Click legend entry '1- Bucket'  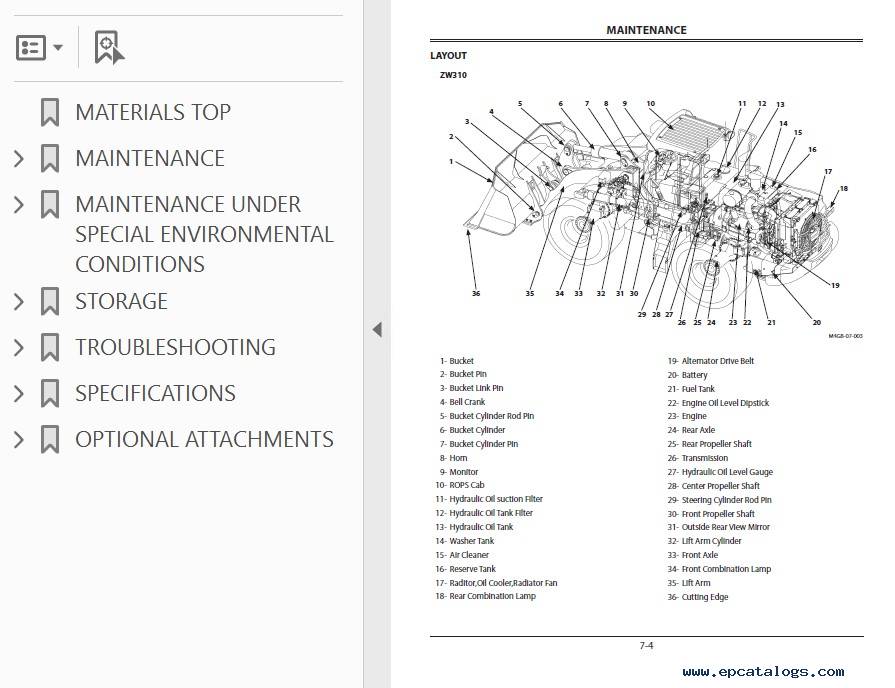click(x=457, y=361)
